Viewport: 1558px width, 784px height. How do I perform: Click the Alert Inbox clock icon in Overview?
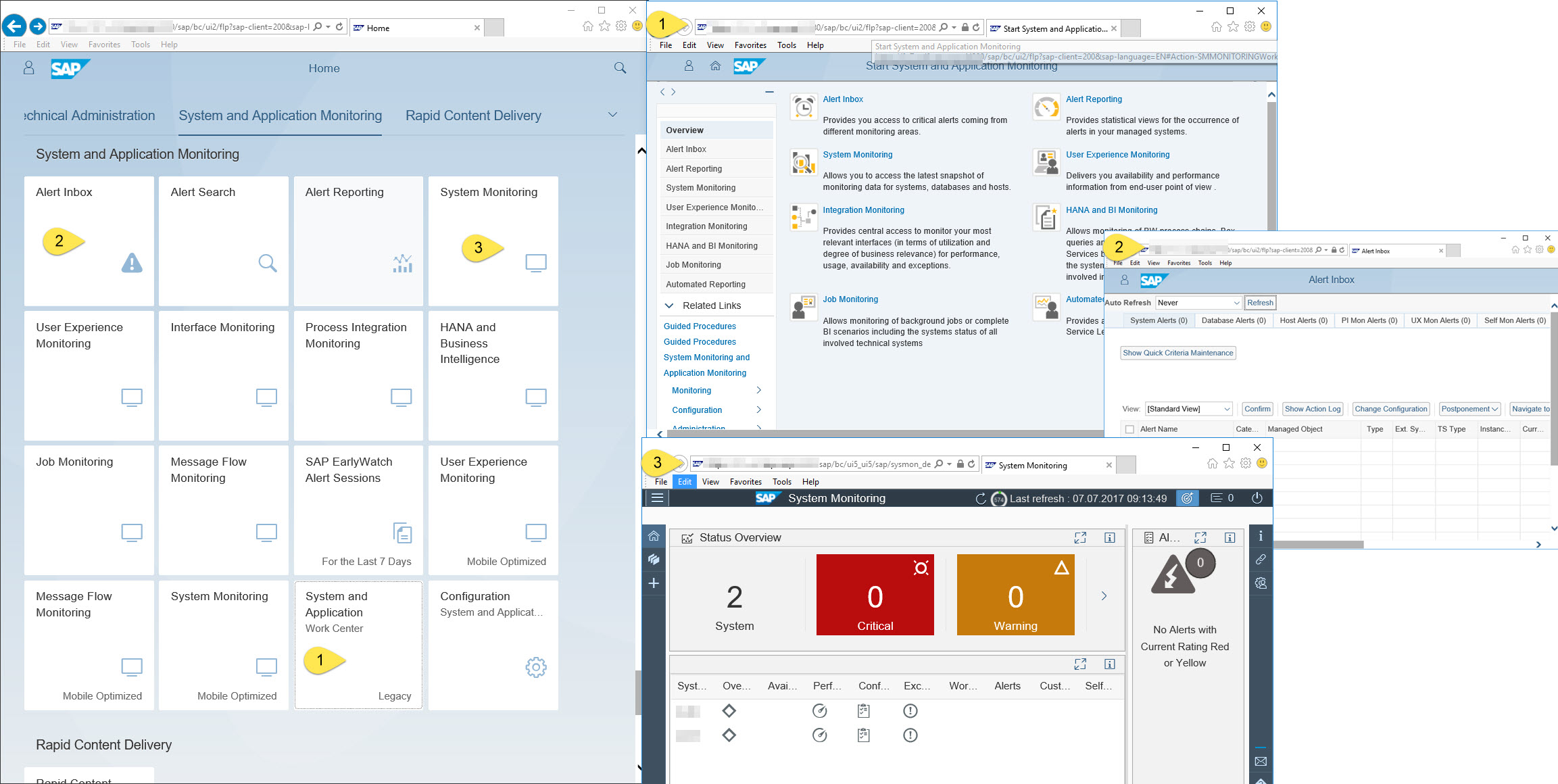click(804, 107)
